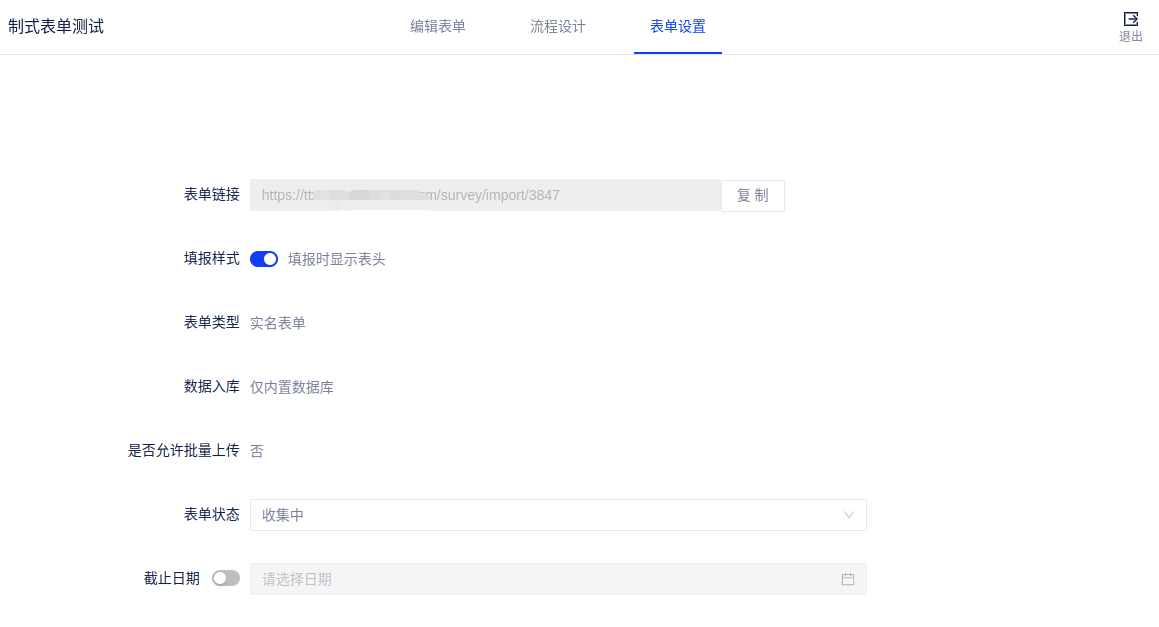This screenshot has width=1159, height=627.
Task: Click the 截止日期 field label
Action: (172, 578)
